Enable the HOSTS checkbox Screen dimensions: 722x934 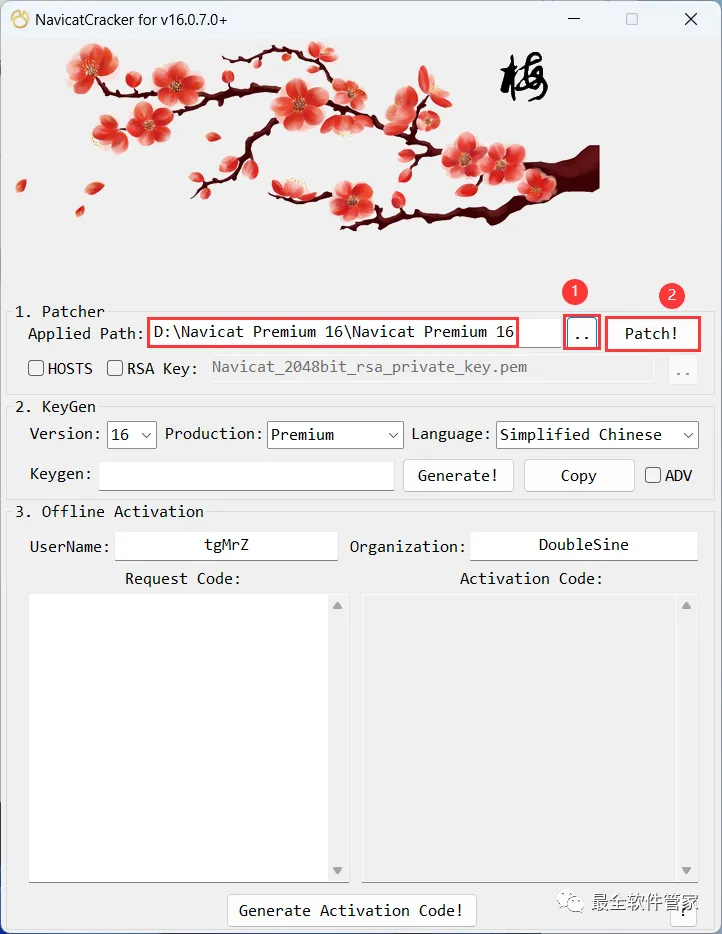coord(36,368)
